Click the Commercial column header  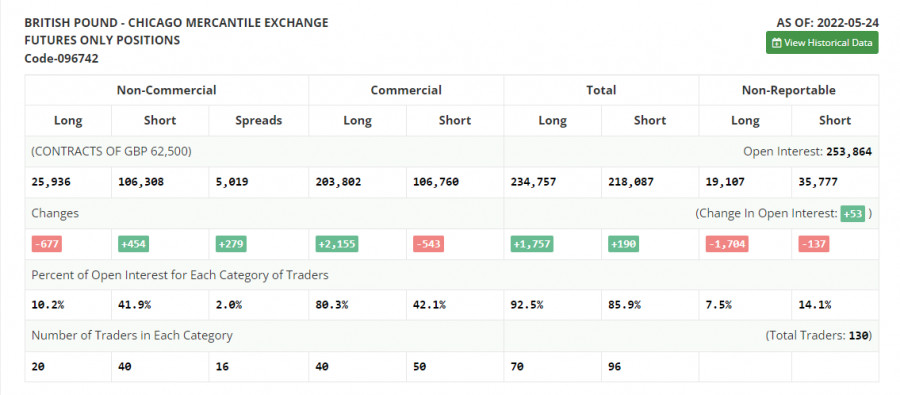pyautogui.click(x=406, y=90)
